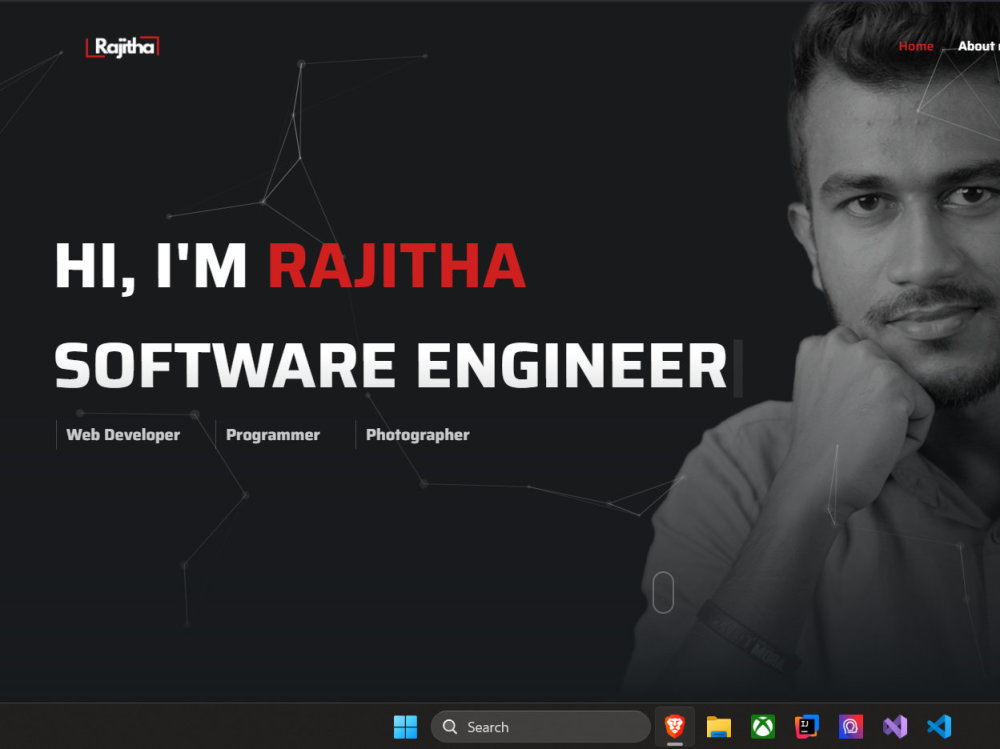Open IntelliJ IDEA from the taskbar
Viewport: 1000px width, 749px height.
tap(807, 727)
